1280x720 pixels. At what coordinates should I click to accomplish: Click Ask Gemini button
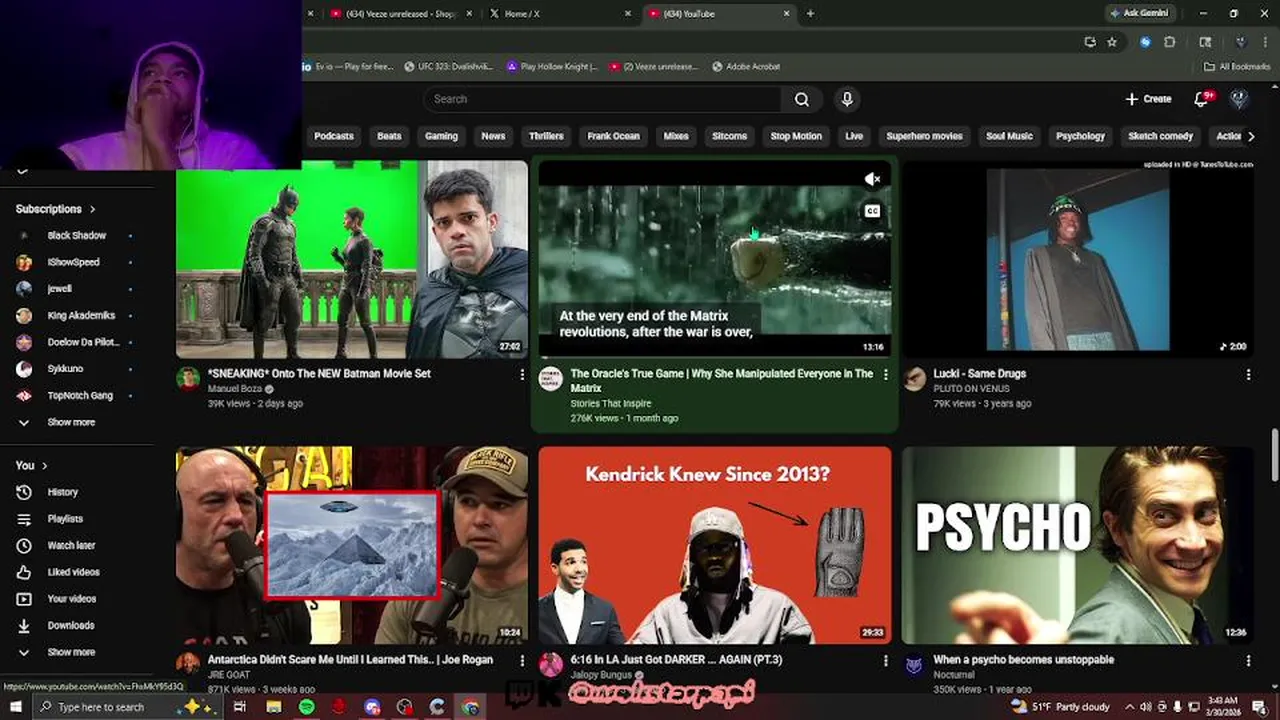click(1138, 13)
